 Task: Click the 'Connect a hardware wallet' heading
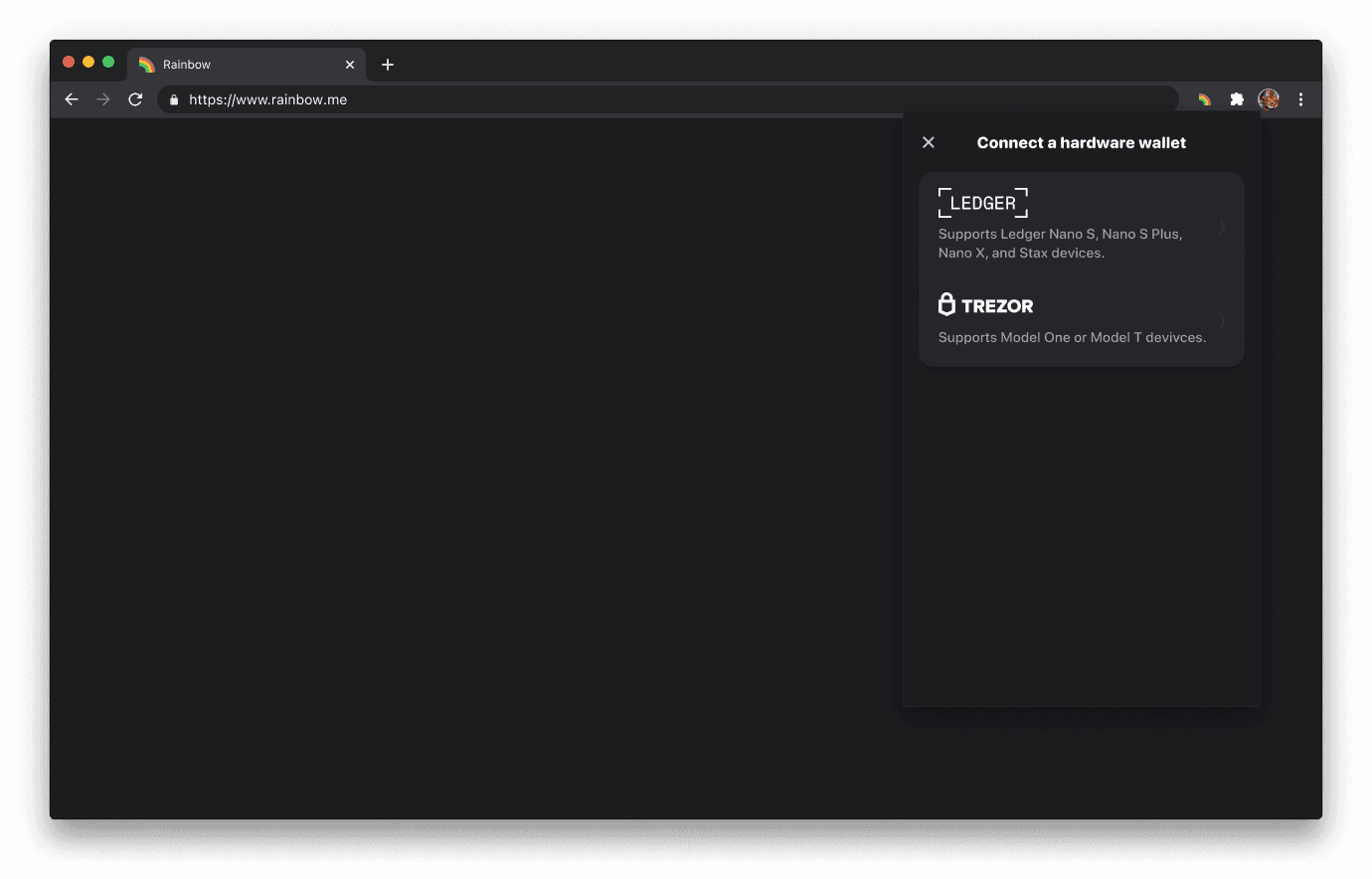[1082, 142]
